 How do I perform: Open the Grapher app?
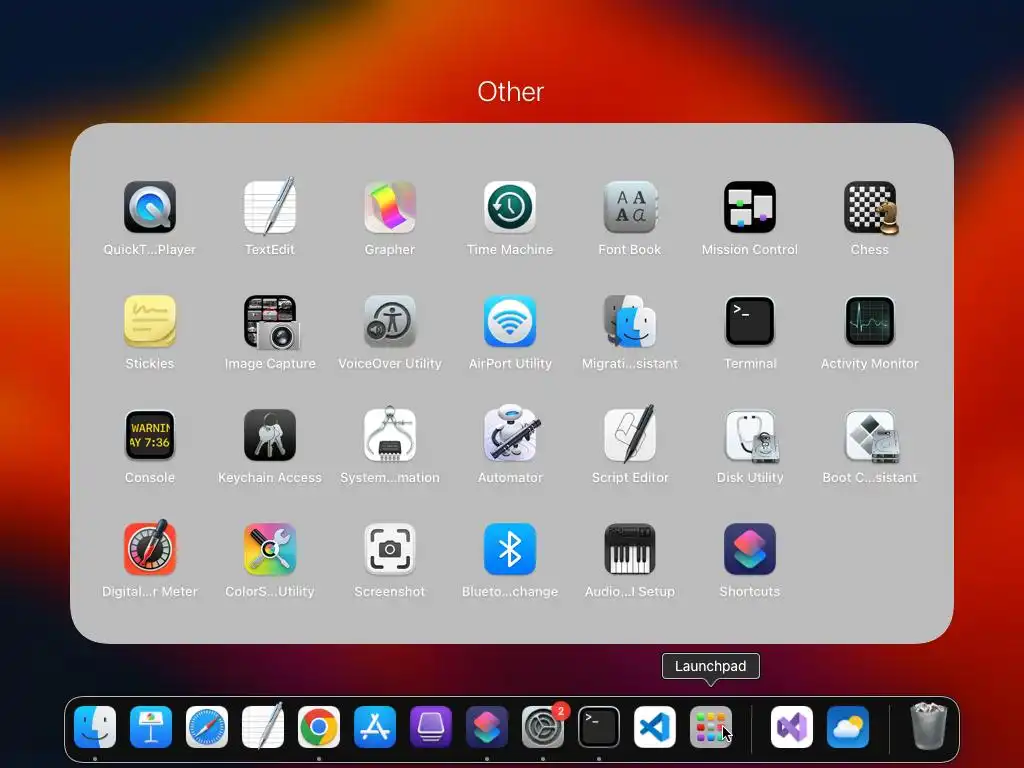pyautogui.click(x=390, y=207)
